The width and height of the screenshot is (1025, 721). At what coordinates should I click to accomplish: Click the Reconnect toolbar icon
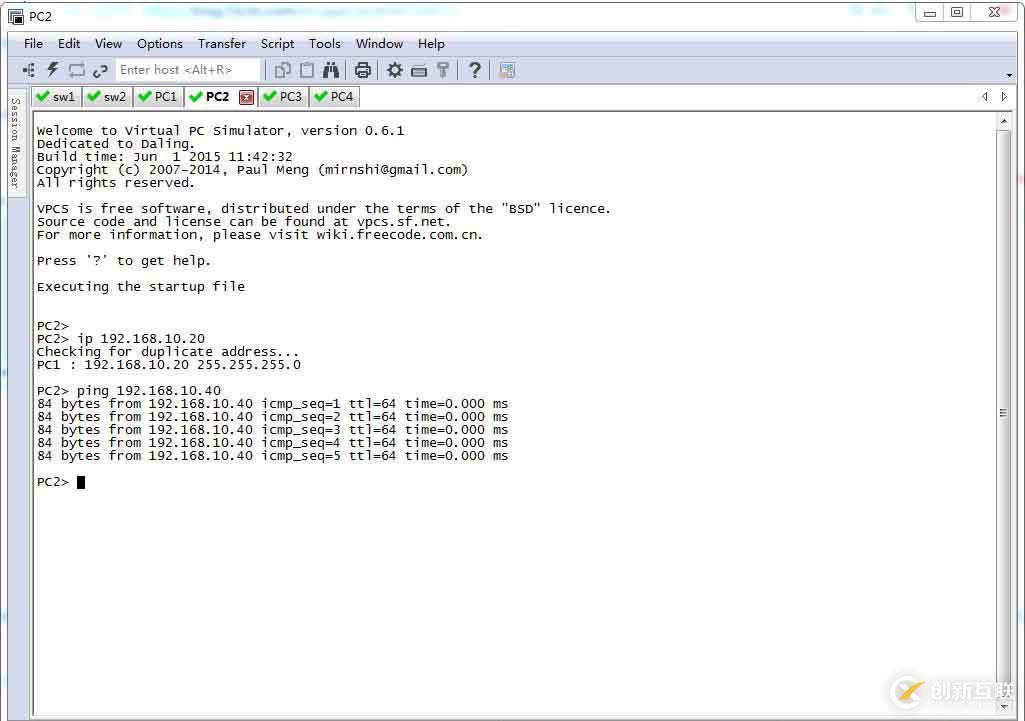76,70
